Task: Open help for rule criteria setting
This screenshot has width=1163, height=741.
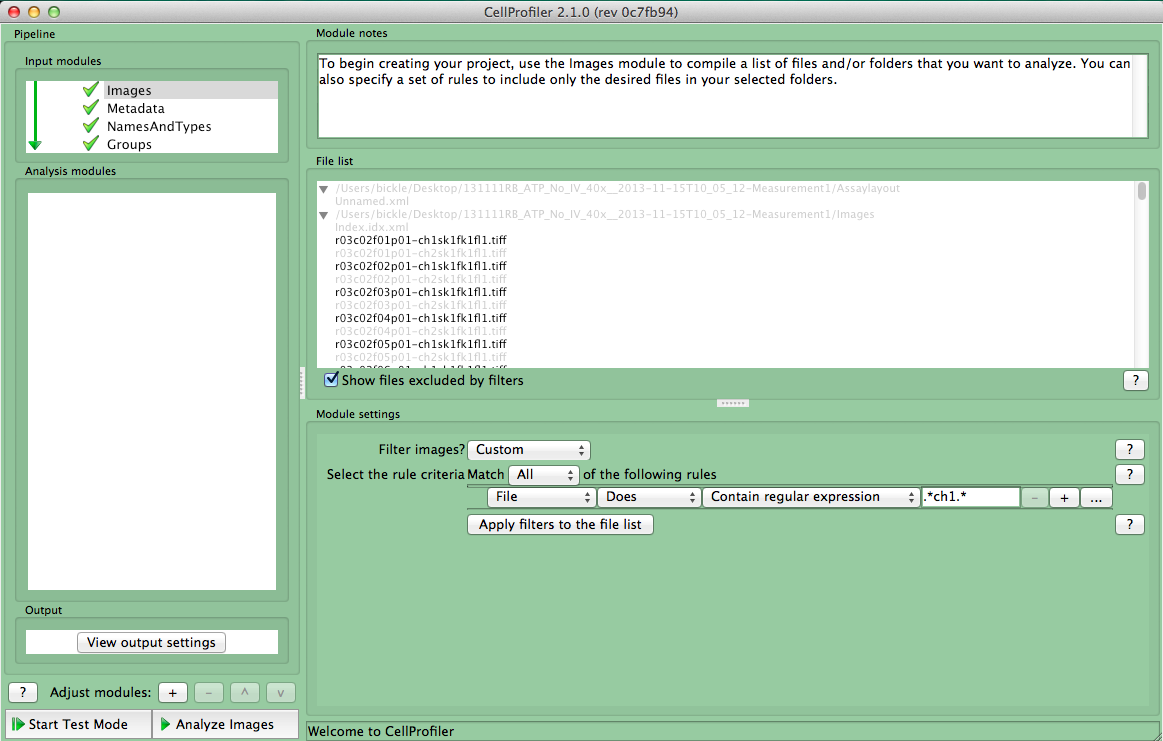Action: coord(1130,475)
